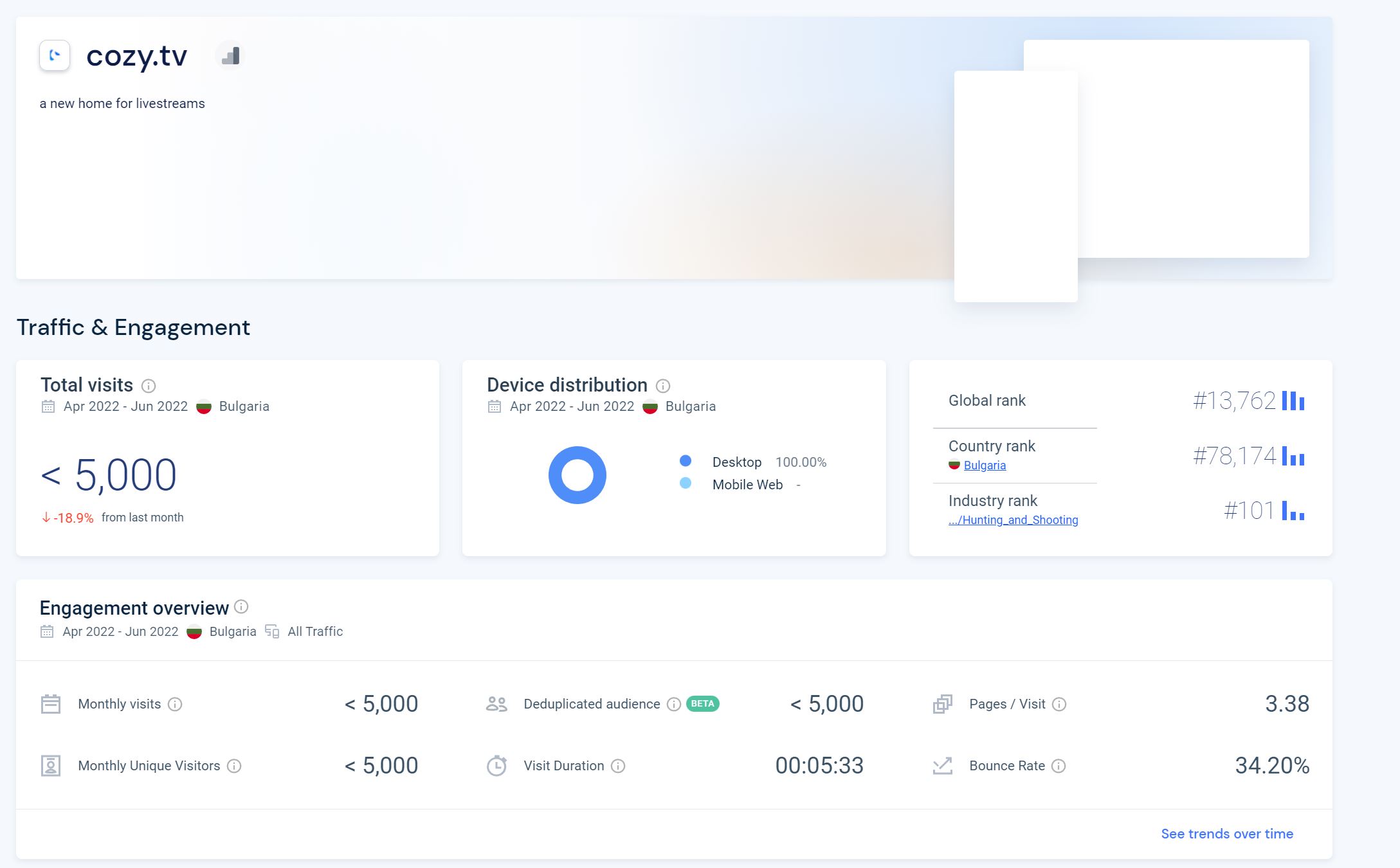1400x868 pixels.
Task: Click calendar icon in Device distribution card
Action: tap(495, 406)
